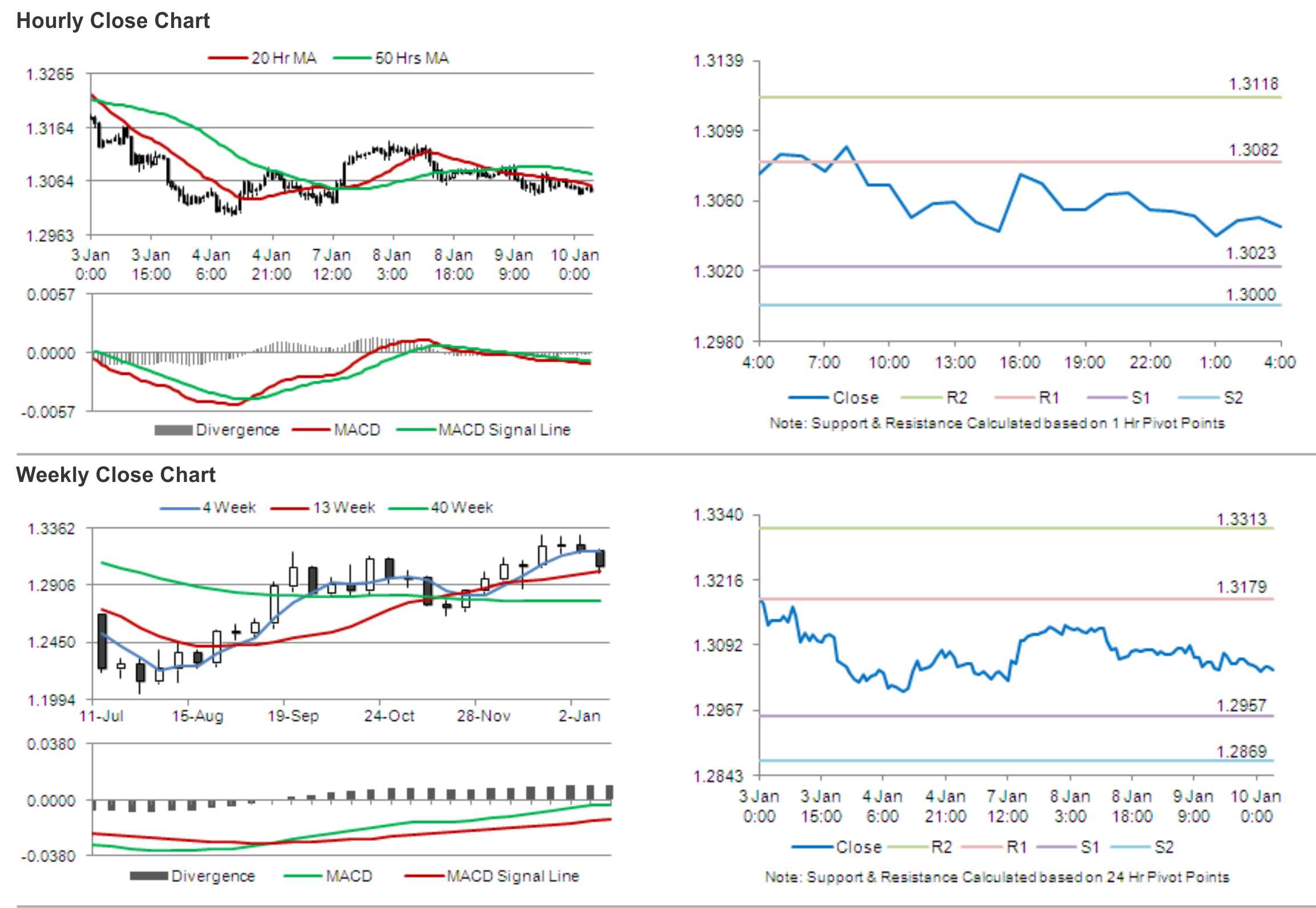Select the 22:00 time axis label

click(x=1151, y=363)
